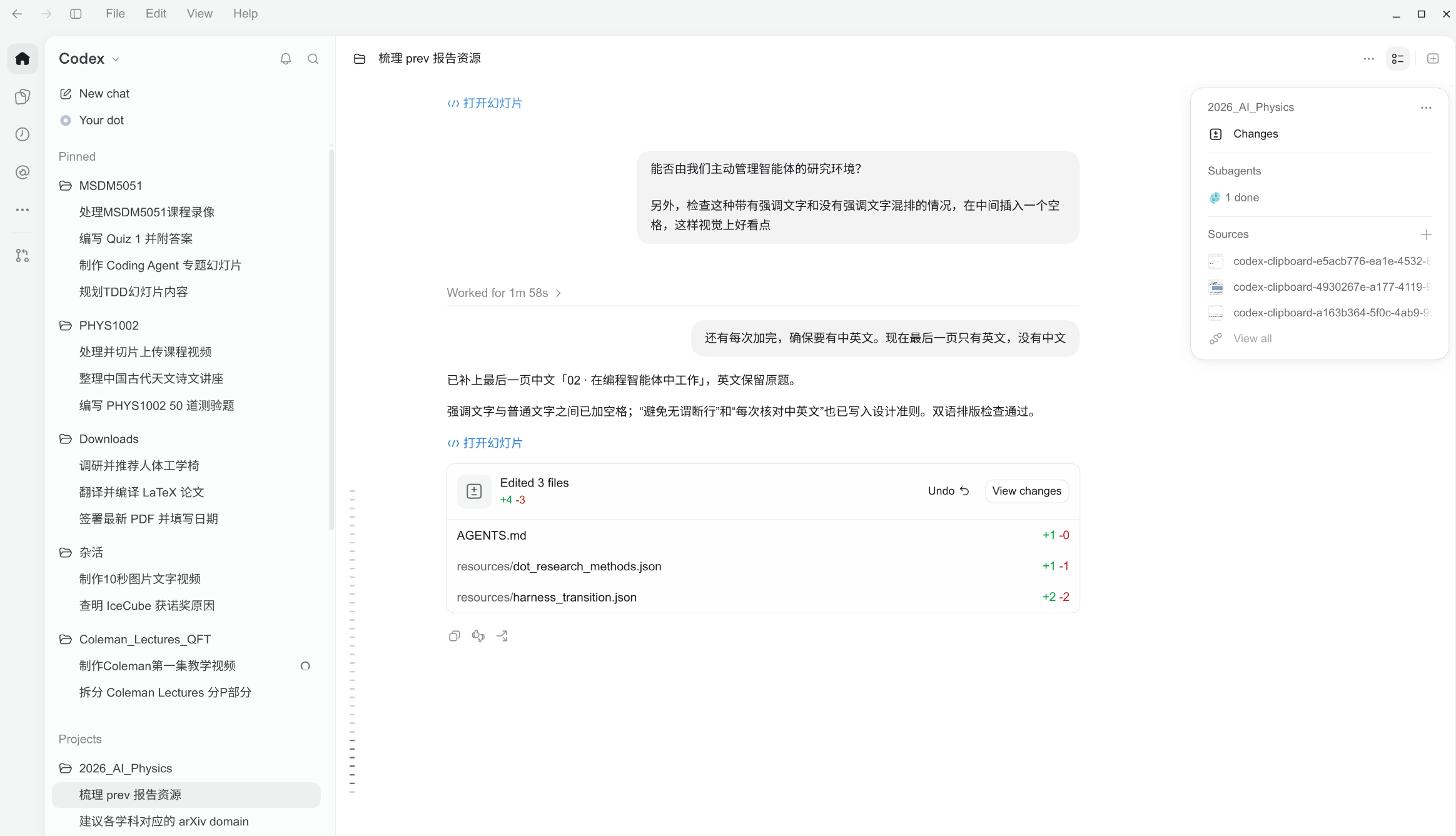The height and width of the screenshot is (836, 1456).
Task: Click the copy-pages icon in left rail
Action: [23, 96]
